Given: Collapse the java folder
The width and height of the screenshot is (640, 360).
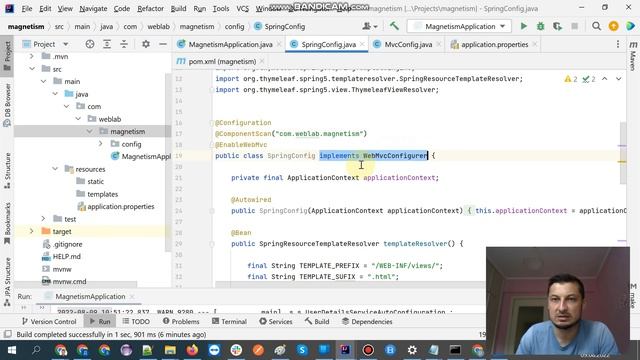Looking at the screenshot, I should click(55, 94).
